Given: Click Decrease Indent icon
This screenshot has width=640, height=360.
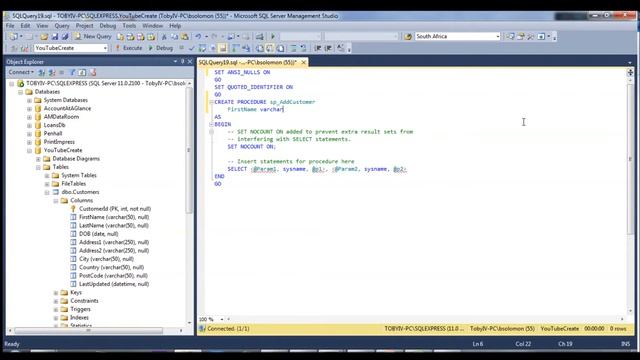Looking at the screenshot, I should [318, 48].
